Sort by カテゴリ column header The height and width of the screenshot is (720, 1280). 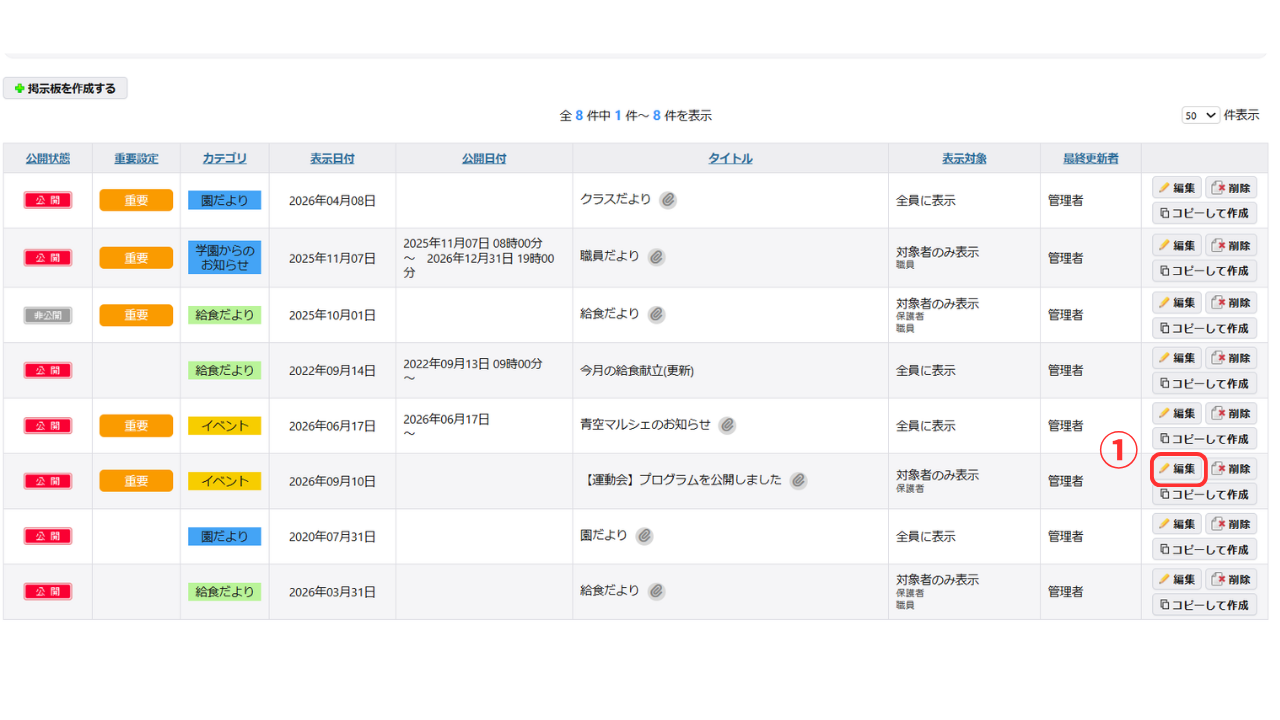pos(224,158)
